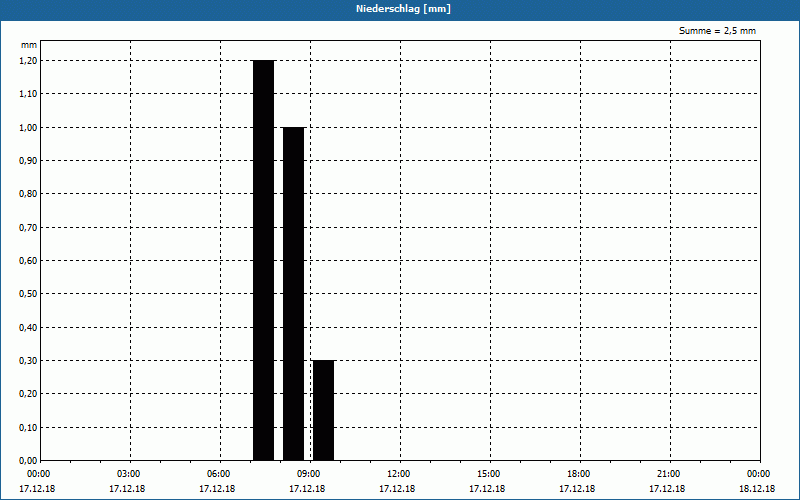800x500 pixels.
Task: Click the 1,00 y-axis value
Action: pyautogui.click(x=28, y=127)
